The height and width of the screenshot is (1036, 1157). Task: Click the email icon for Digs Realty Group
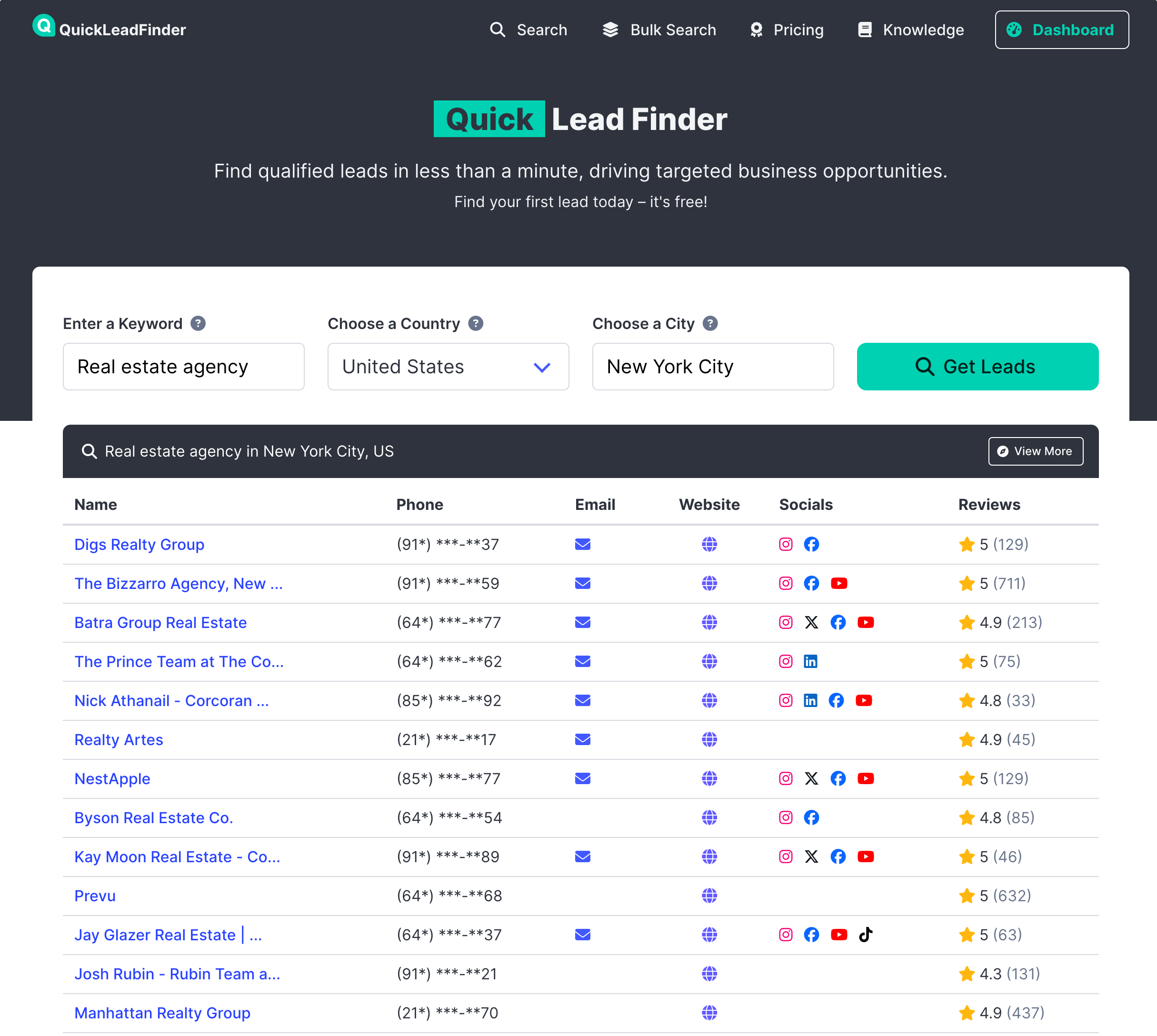tap(582, 544)
